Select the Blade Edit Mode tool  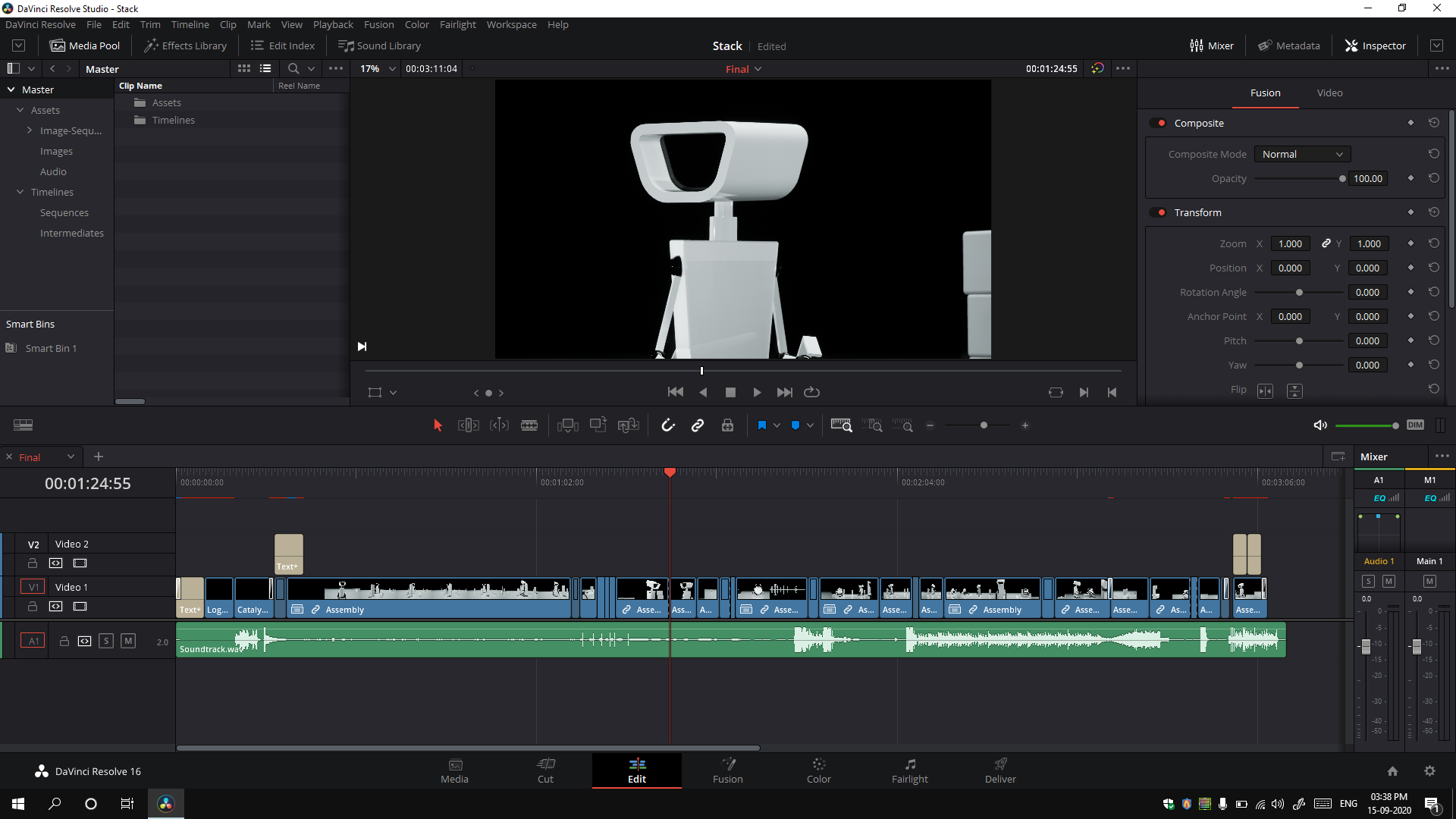click(529, 425)
